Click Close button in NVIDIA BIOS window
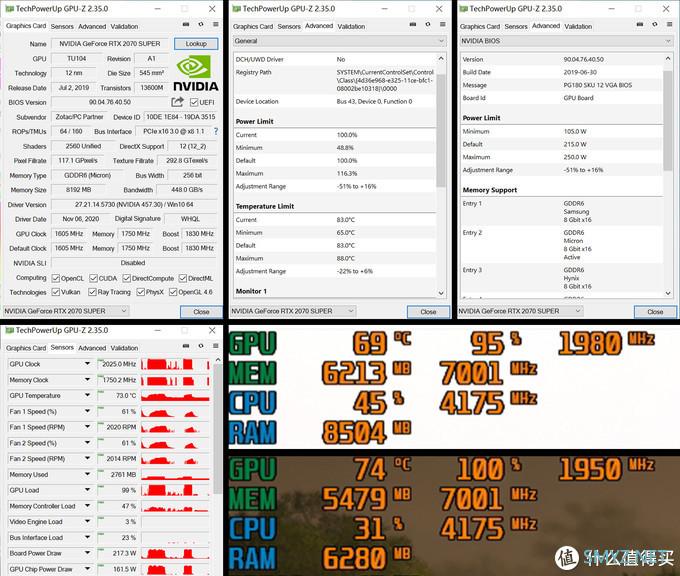This screenshot has width=680, height=576. pyautogui.click(x=655, y=311)
